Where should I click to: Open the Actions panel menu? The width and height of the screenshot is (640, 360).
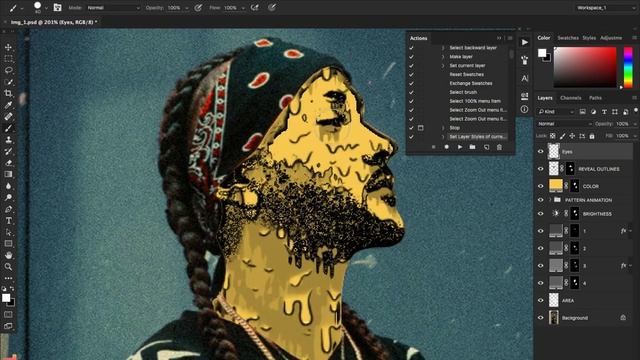(510, 38)
